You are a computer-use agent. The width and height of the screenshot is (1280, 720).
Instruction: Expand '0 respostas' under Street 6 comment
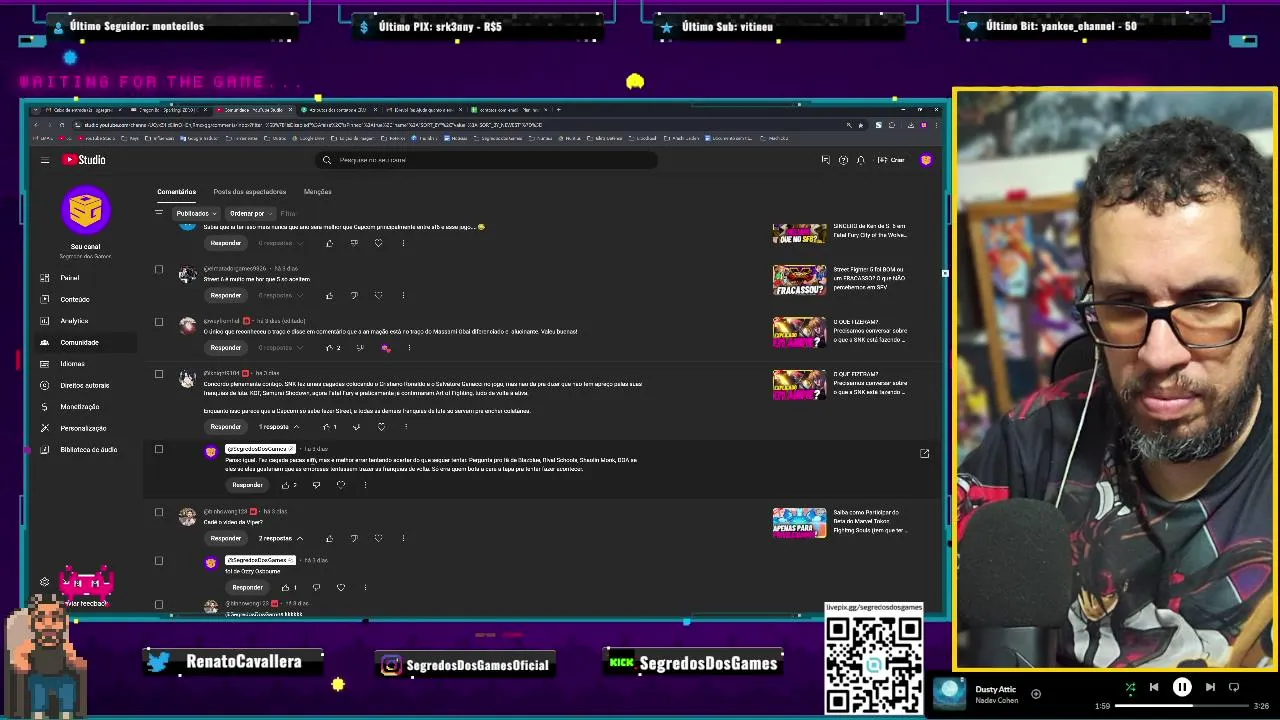pos(280,295)
